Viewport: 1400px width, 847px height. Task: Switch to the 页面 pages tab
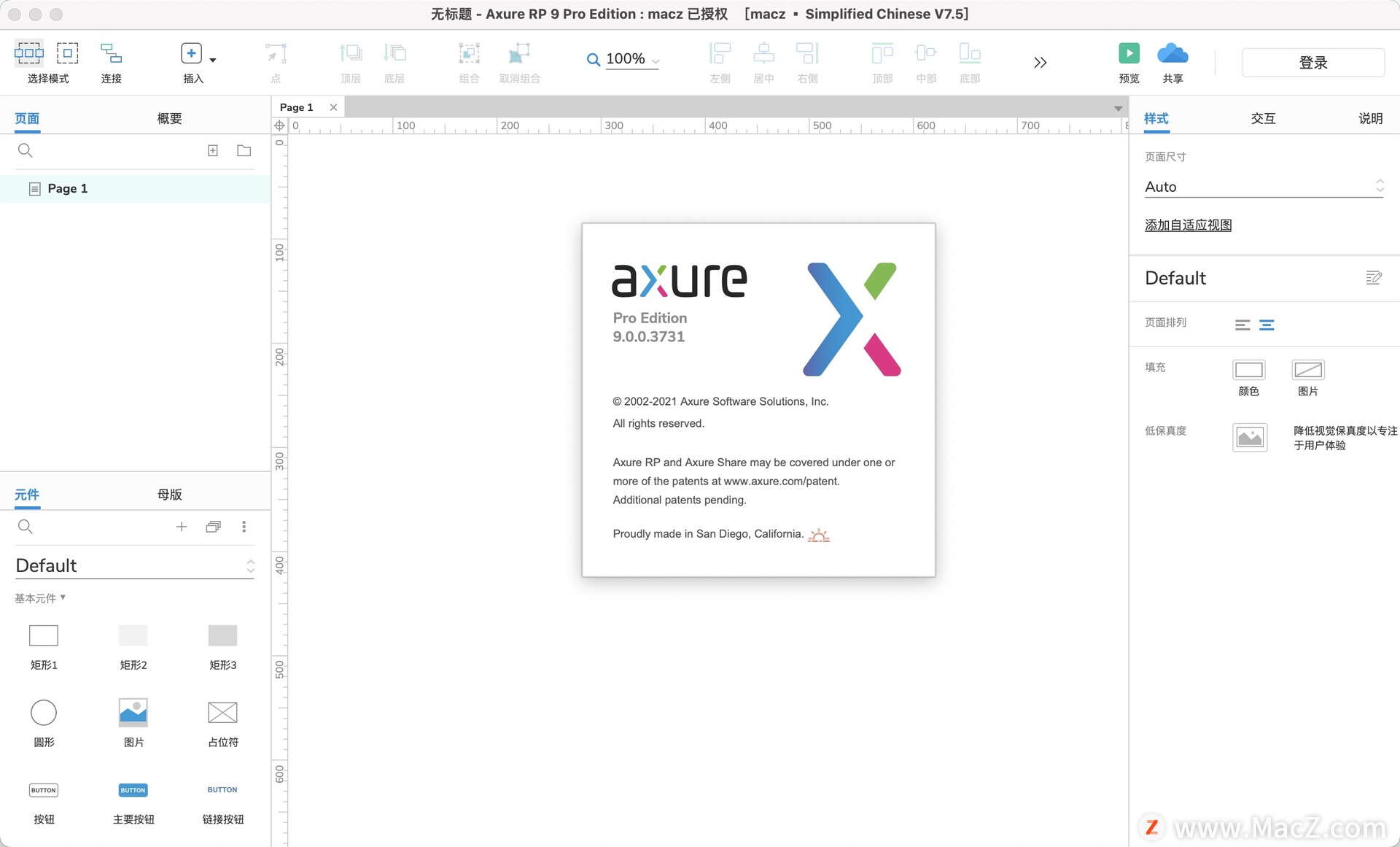pos(27,118)
